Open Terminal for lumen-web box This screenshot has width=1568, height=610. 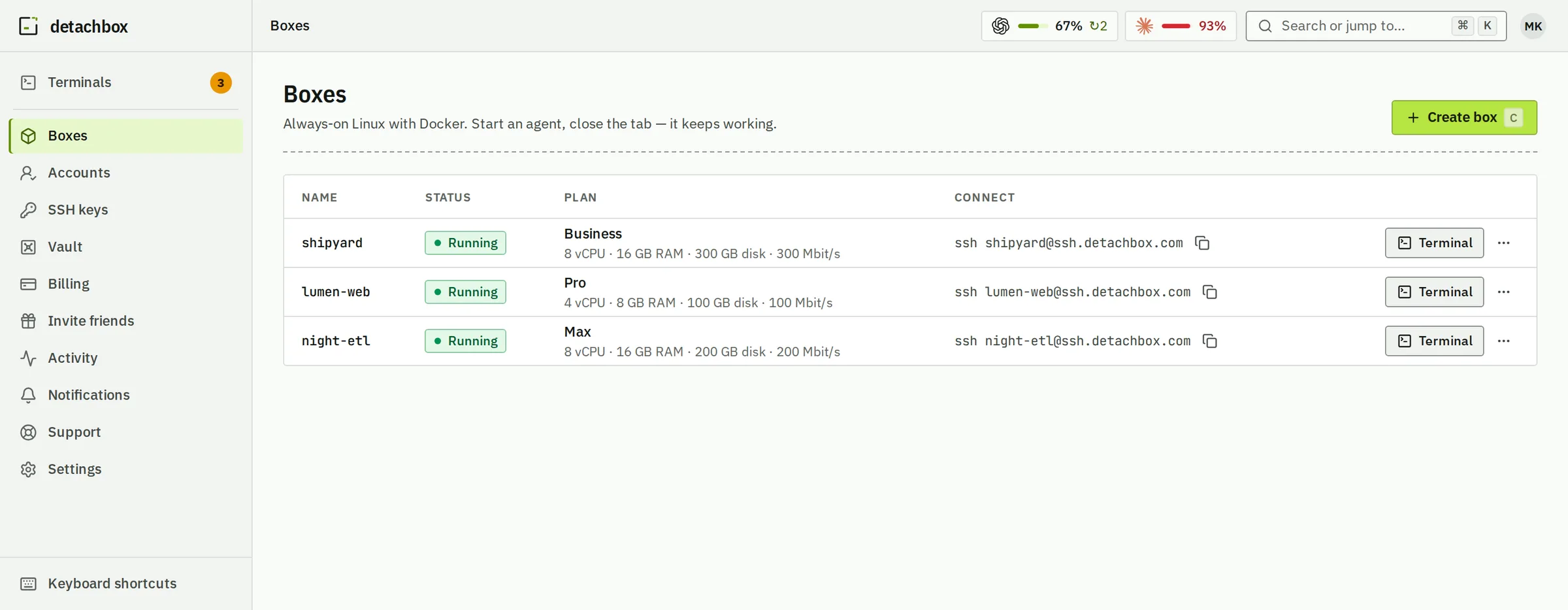pyautogui.click(x=1434, y=292)
